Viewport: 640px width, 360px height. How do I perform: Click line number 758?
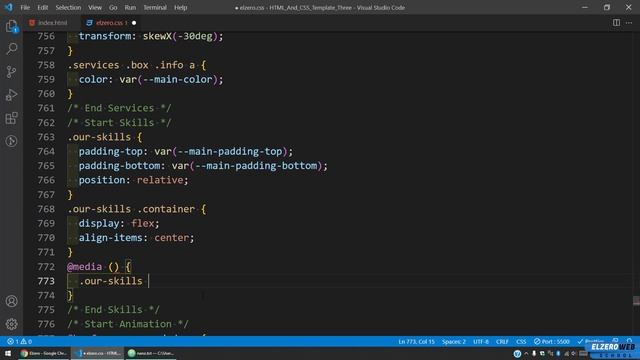click(x=46, y=65)
